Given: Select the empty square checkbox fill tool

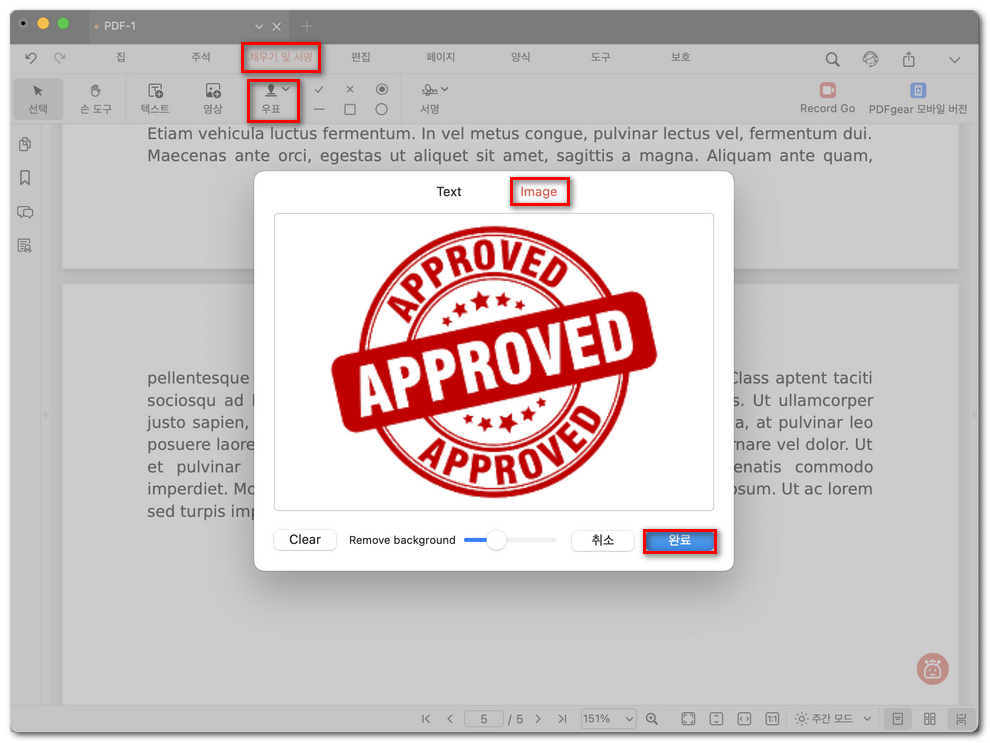Looking at the screenshot, I should [x=350, y=109].
